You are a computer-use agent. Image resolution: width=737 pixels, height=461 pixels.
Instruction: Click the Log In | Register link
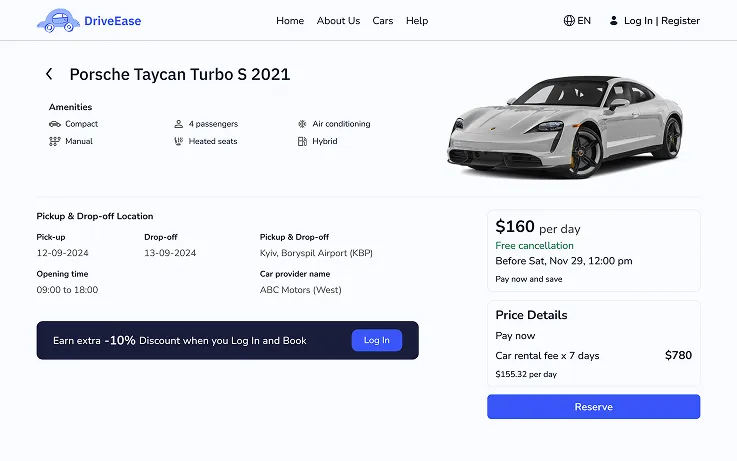[662, 21]
